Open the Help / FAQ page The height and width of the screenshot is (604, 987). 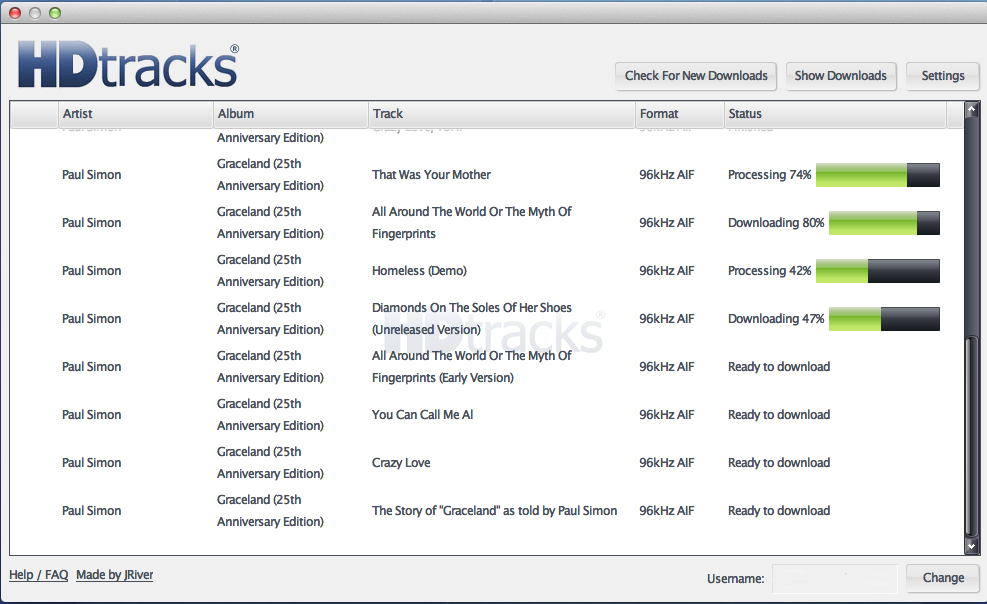pyautogui.click(x=38, y=574)
